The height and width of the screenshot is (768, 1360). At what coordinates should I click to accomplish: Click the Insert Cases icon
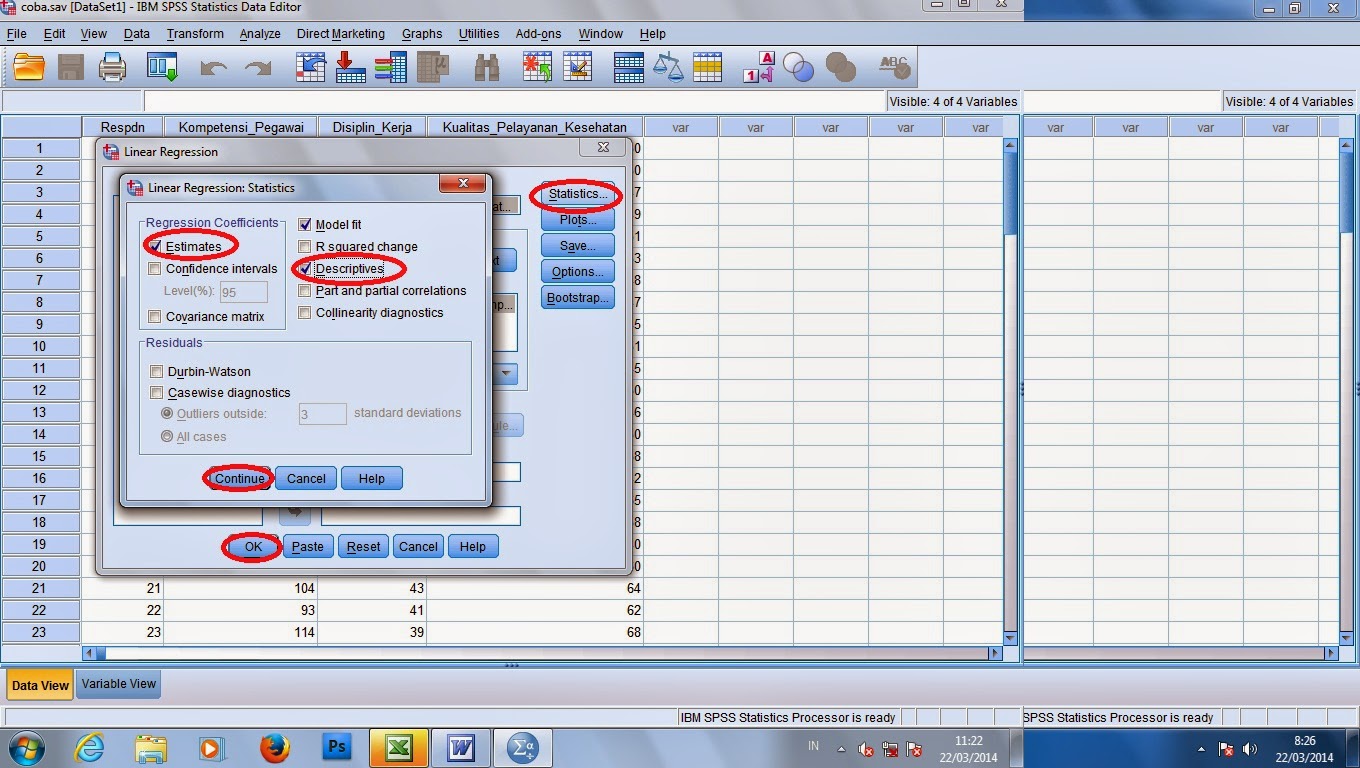[537, 68]
